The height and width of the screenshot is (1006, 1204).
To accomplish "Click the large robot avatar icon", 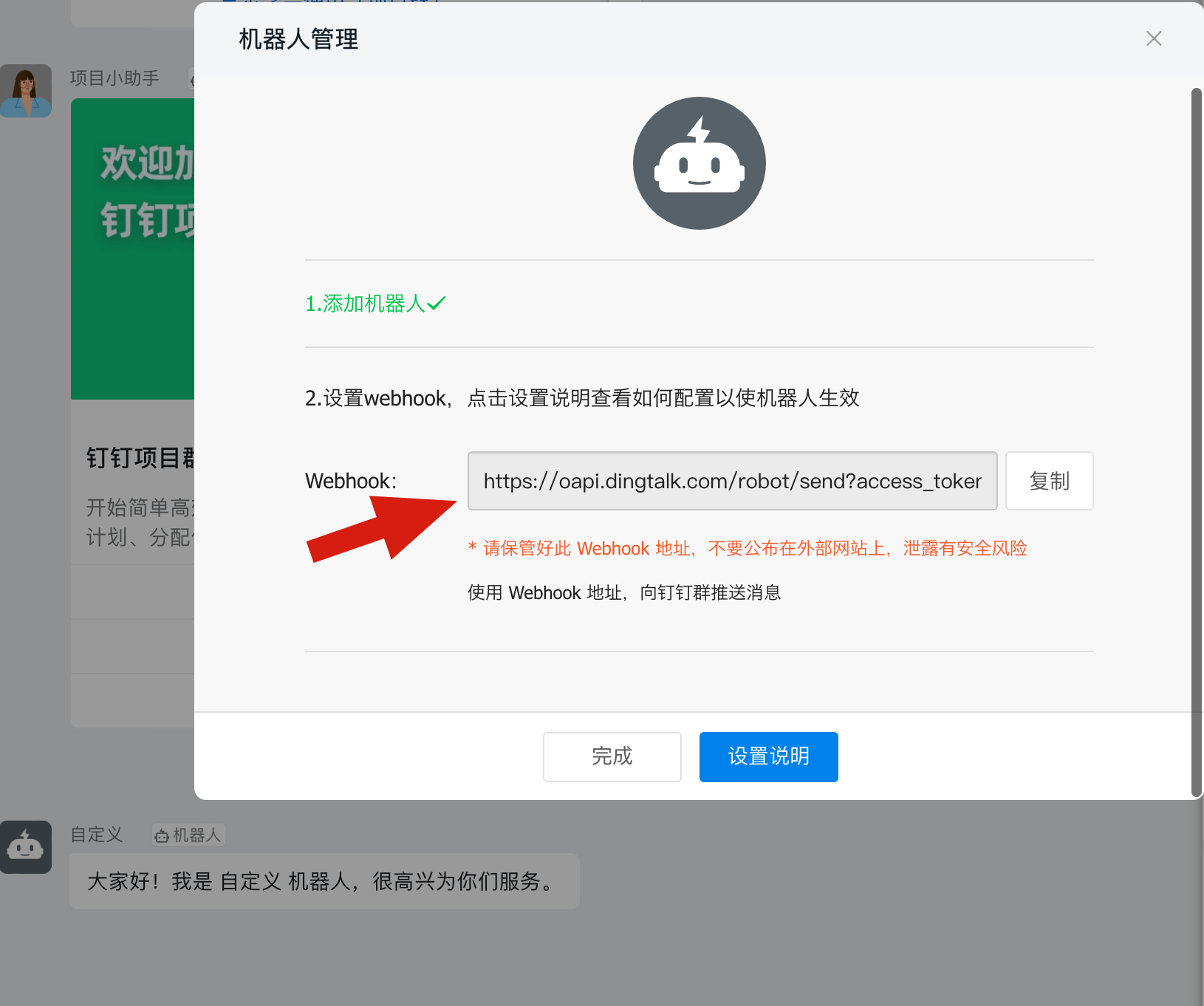I will coord(699,163).
